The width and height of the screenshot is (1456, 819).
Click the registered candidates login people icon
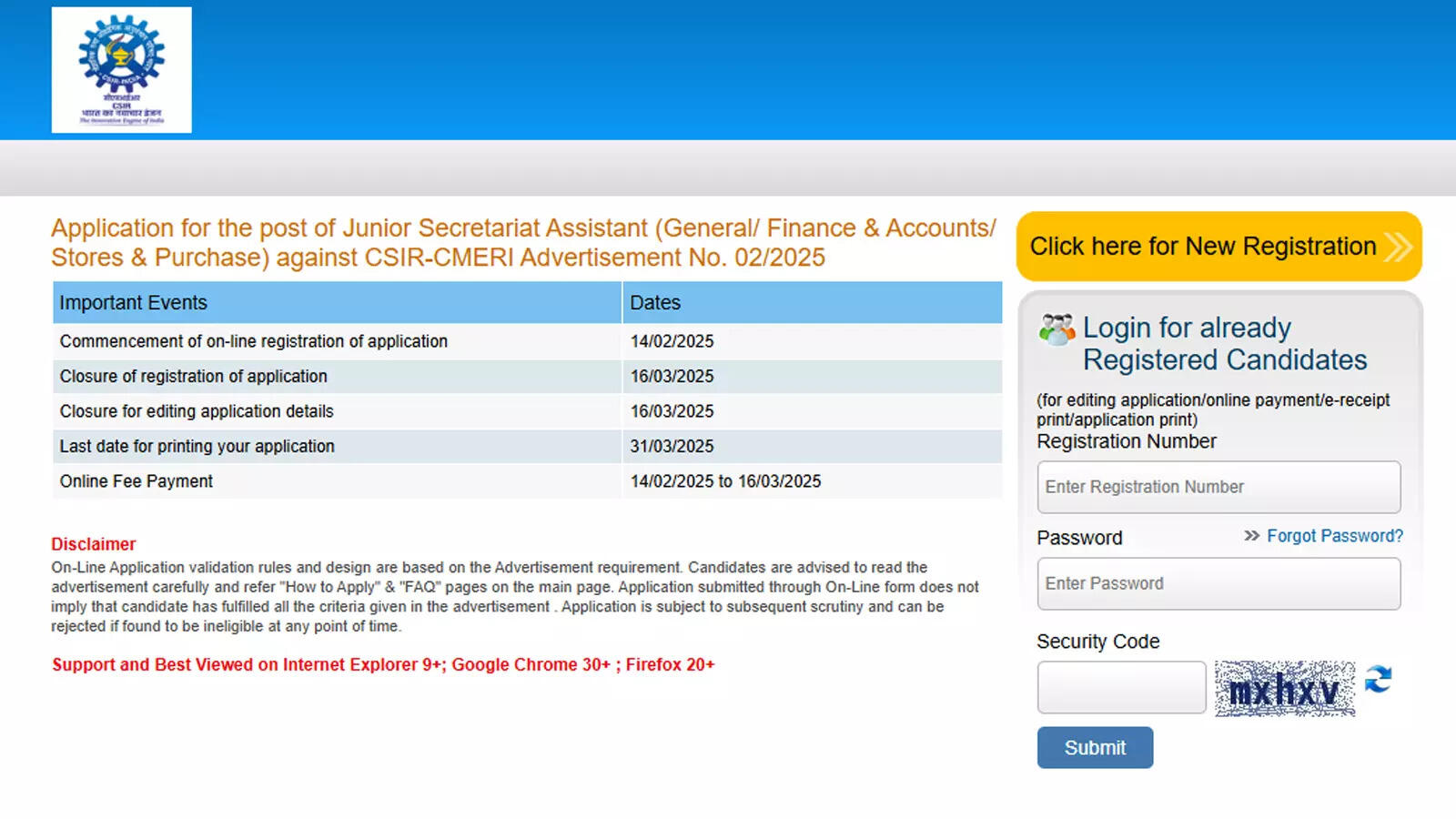coord(1056,329)
